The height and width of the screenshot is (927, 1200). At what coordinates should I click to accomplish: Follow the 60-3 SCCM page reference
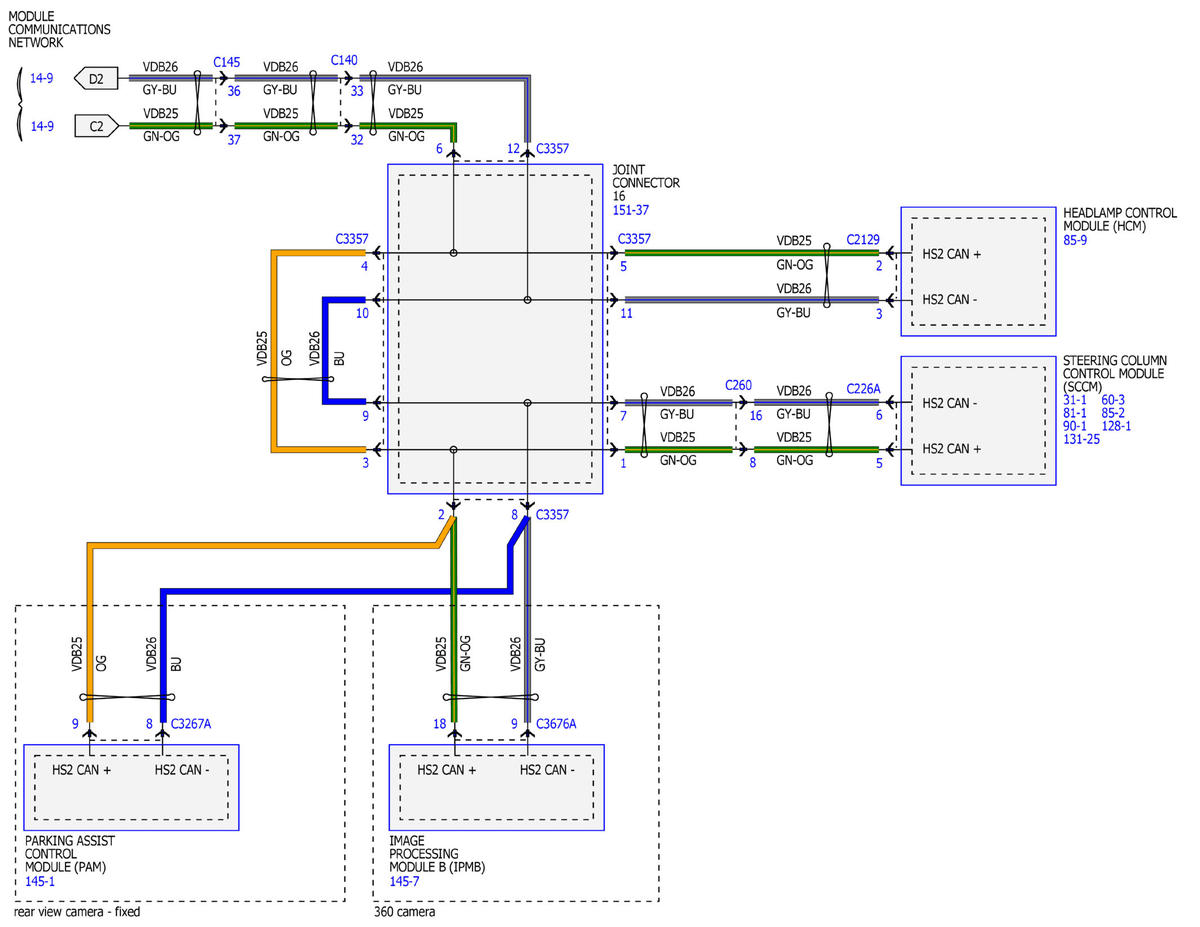(x=1115, y=400)
